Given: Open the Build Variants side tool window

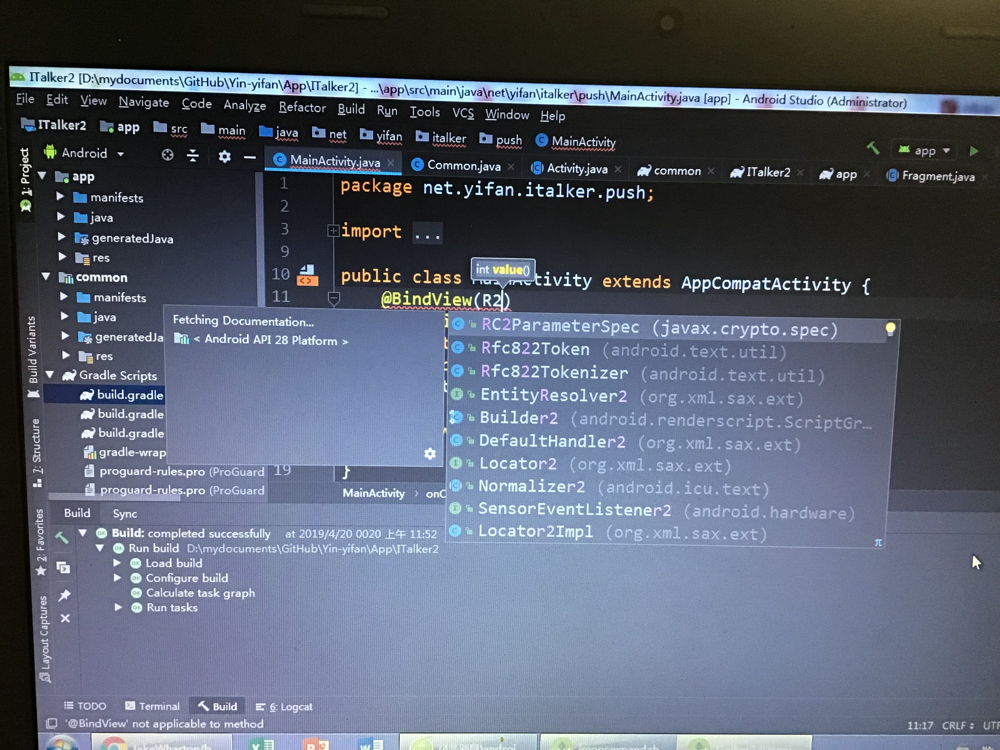Looking at the screenshot, I should click(x=32, y=355).
